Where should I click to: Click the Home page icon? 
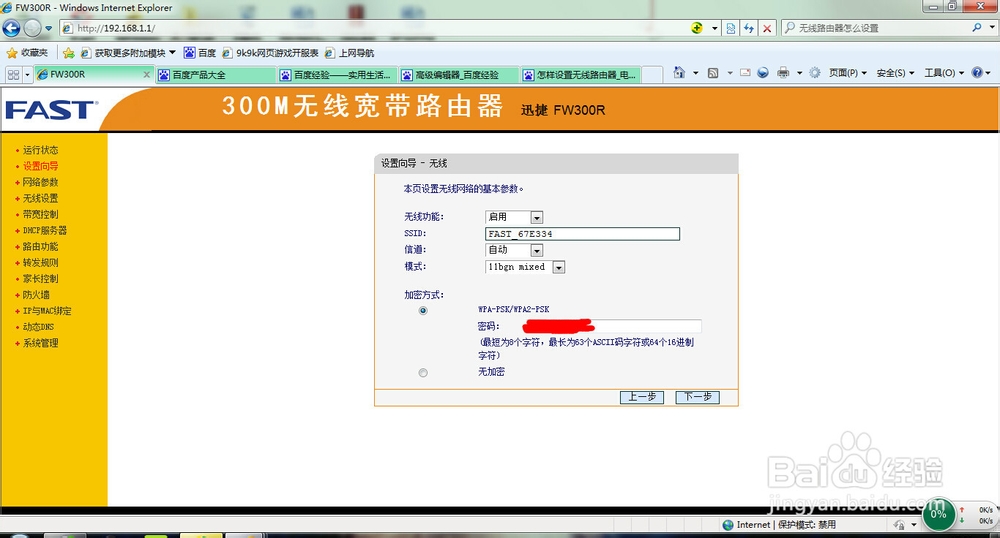tap(679, 73)
